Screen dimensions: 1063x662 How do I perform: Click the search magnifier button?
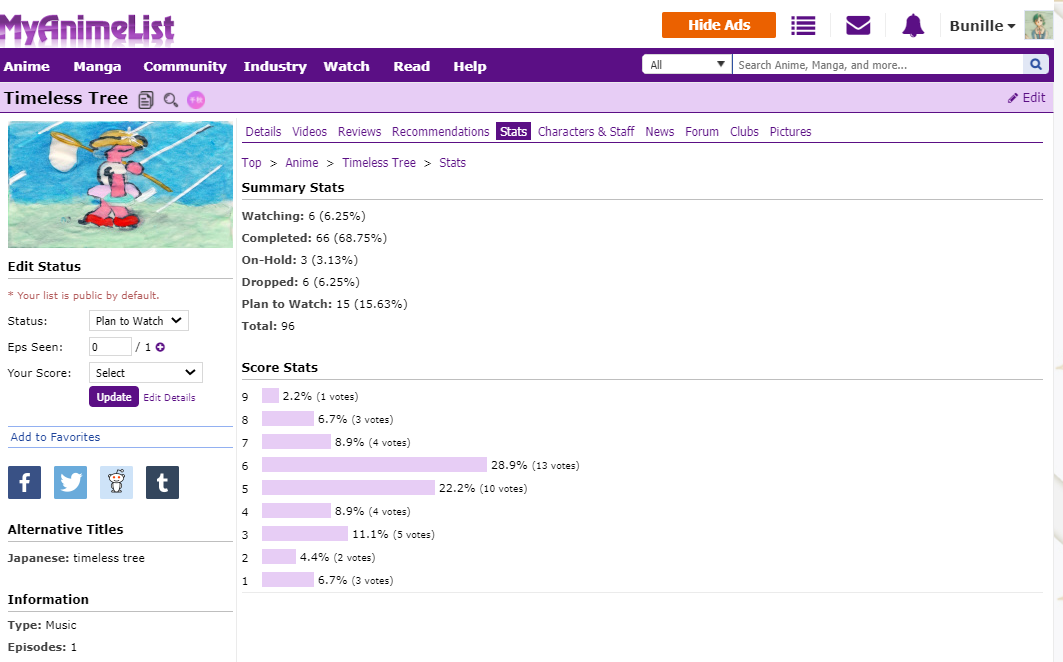click(1035, 65)
